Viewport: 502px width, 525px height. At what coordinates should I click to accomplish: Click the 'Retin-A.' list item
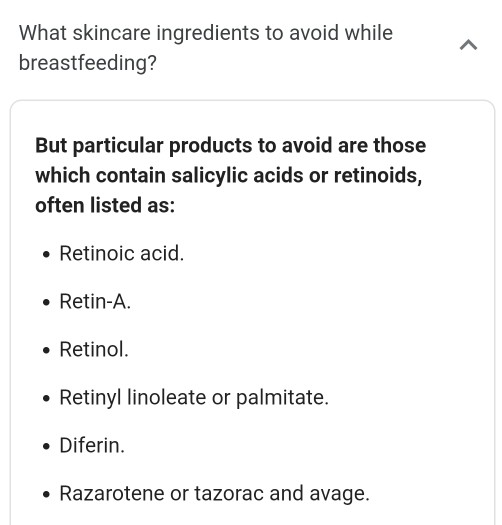point(95,301)
